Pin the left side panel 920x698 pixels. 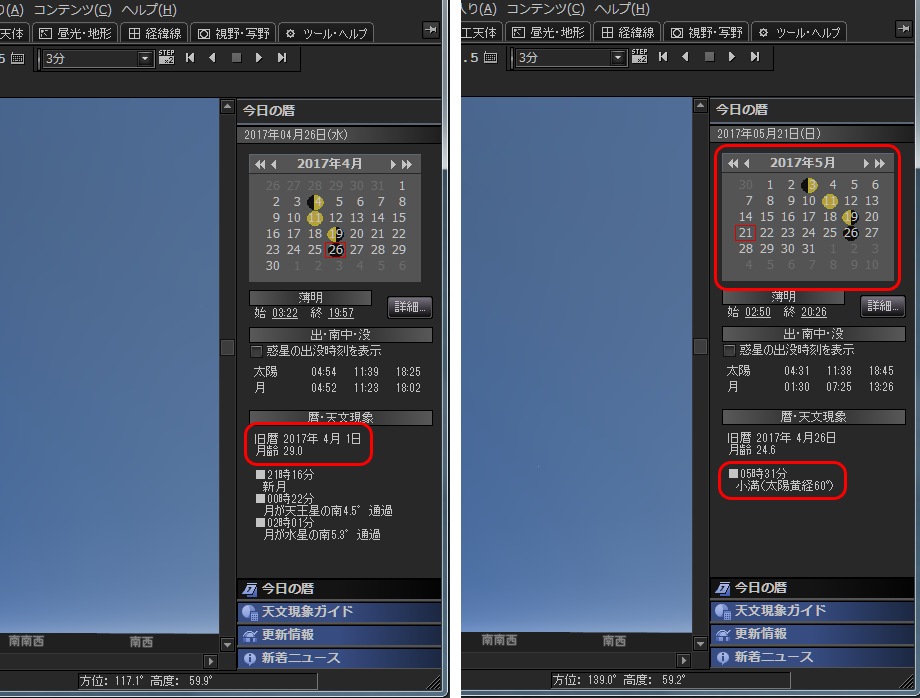[431, 29]
